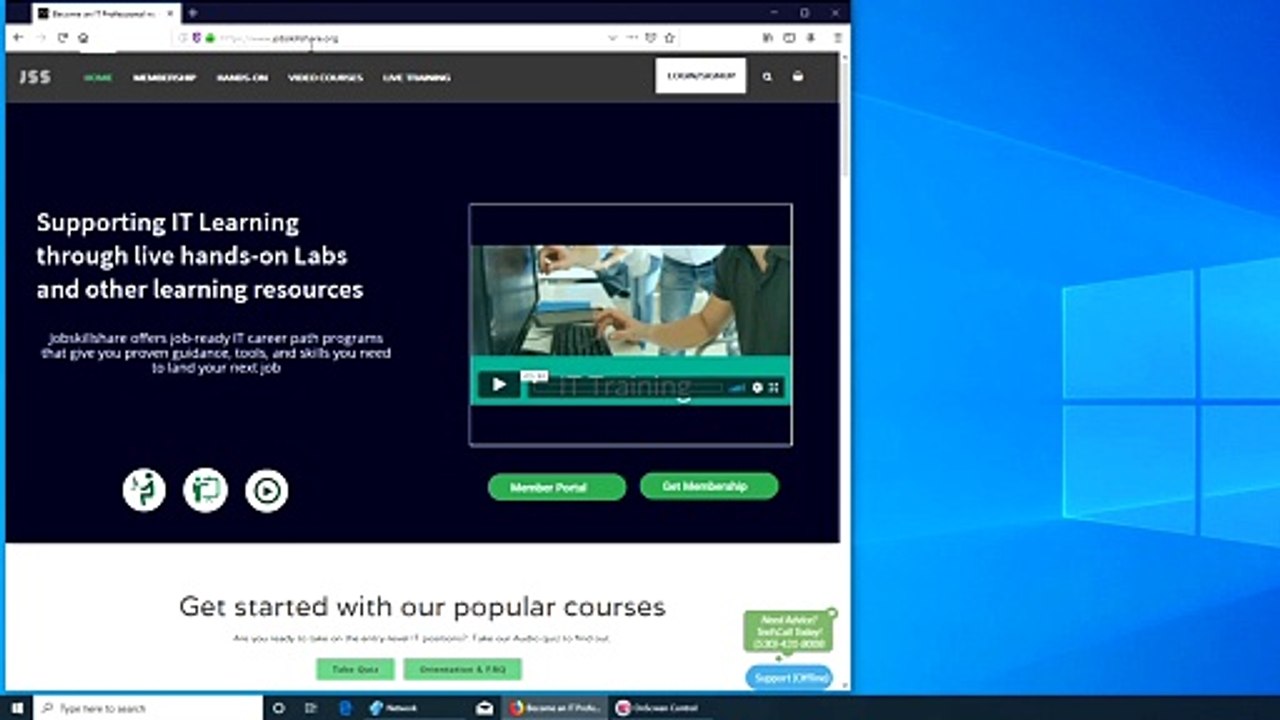Open Task View on the taskbar
The width and height of the screenshot is (1280, 720).
[x=311, y=708]
